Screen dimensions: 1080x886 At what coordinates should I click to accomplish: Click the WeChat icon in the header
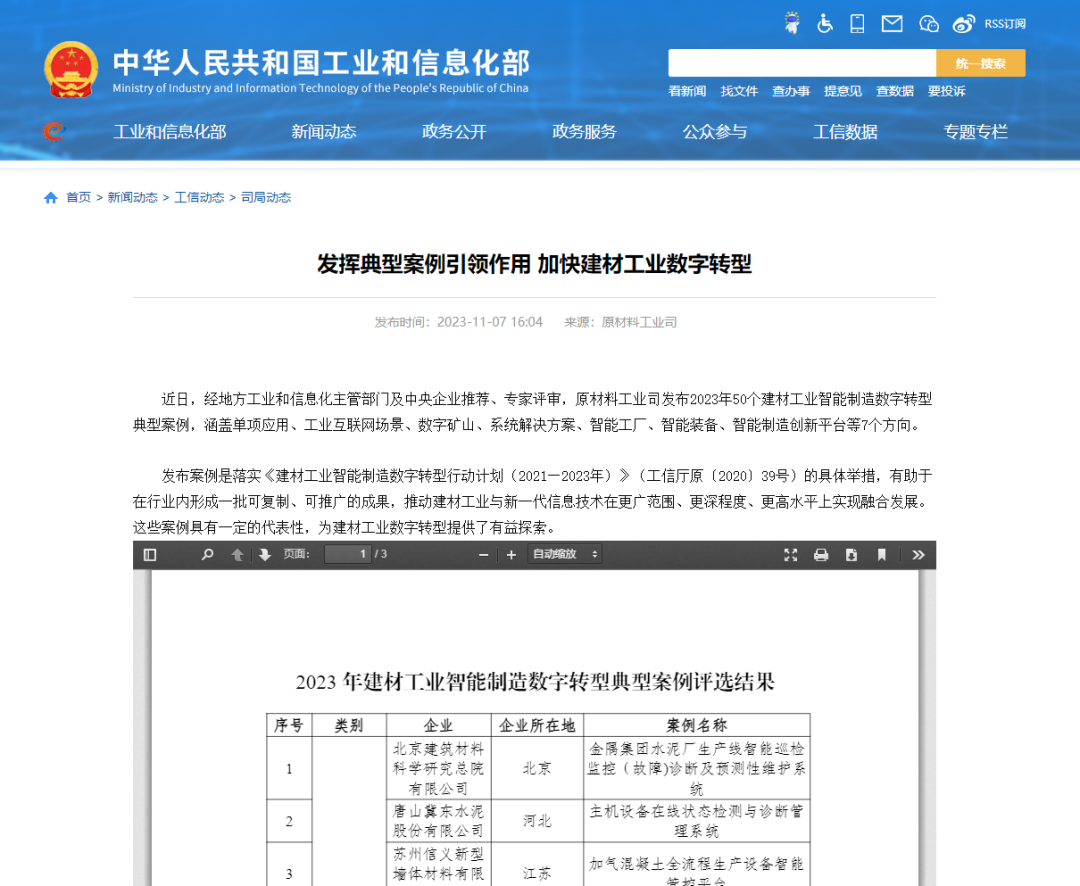[x=928, y=23]
